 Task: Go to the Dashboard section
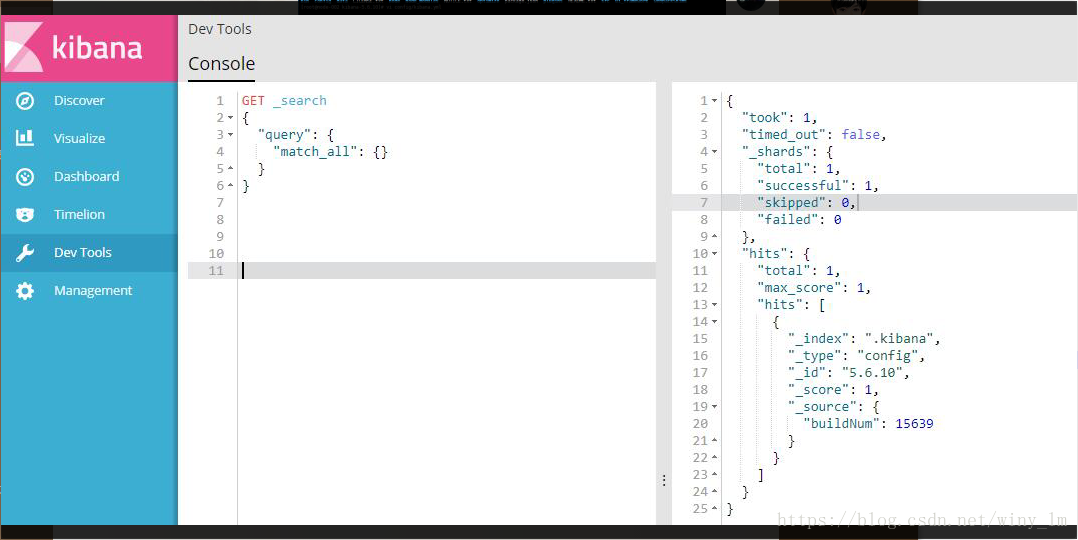[89, 177]
